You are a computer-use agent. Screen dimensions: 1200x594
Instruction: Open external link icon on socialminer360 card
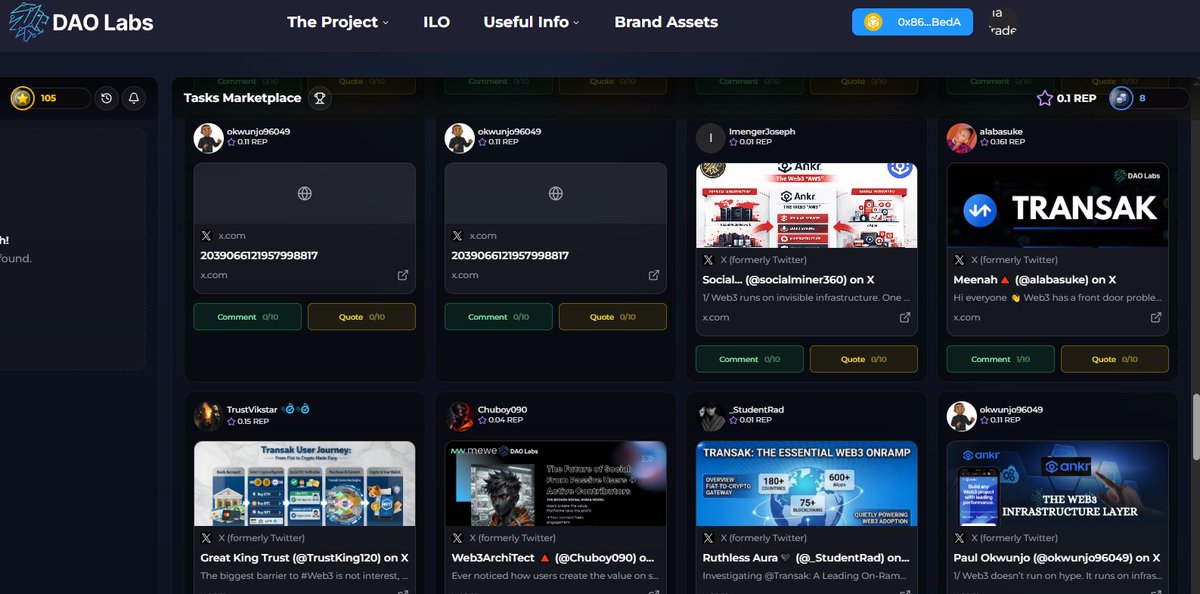click(x=904, y=317)
